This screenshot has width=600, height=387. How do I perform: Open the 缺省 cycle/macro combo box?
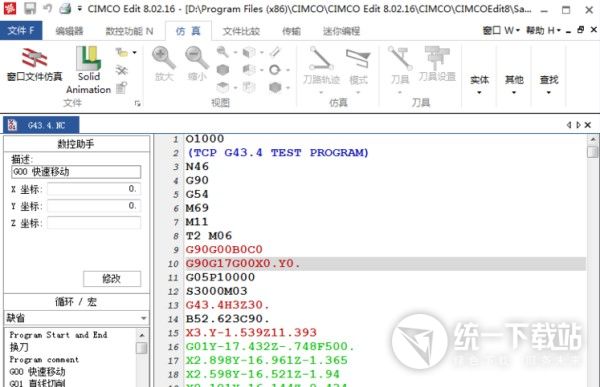(x=77, y=318)
